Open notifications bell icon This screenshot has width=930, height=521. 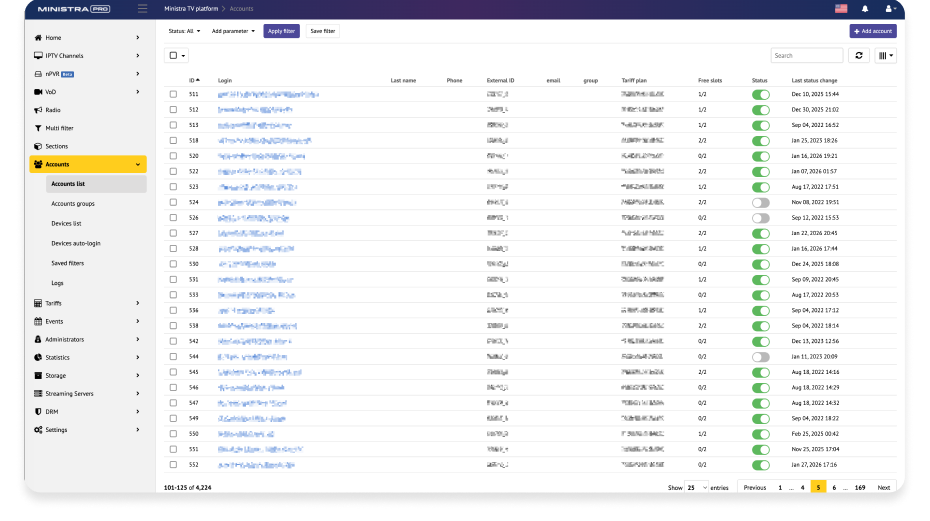[x=865, y=9]
